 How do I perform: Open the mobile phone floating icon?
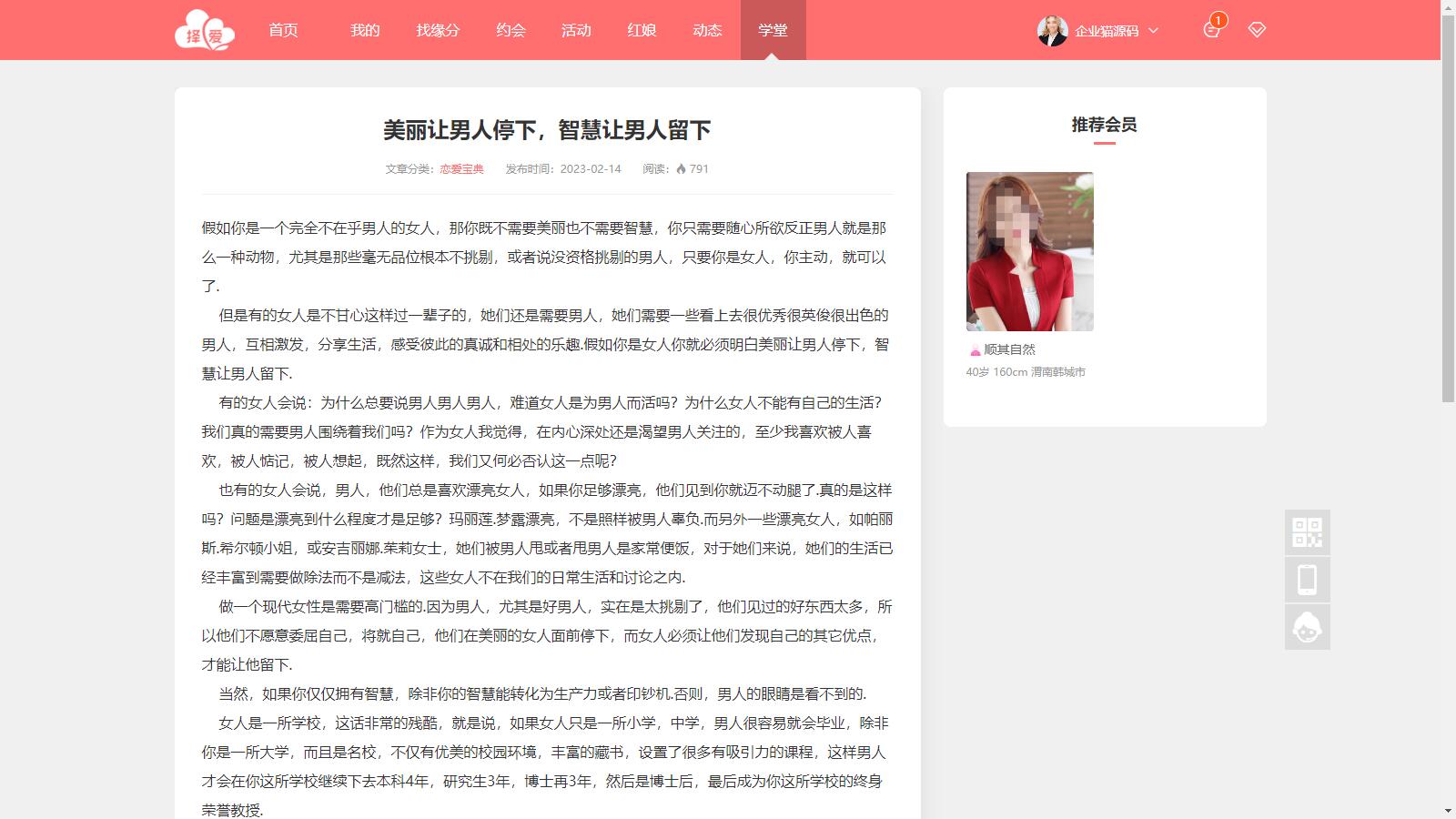[x=1307, y=580]
